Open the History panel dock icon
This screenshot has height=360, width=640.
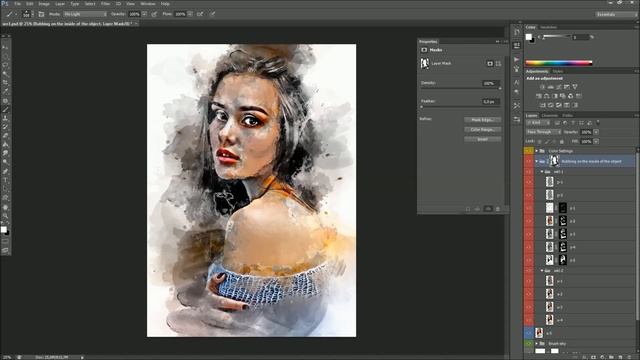[517, 32]
